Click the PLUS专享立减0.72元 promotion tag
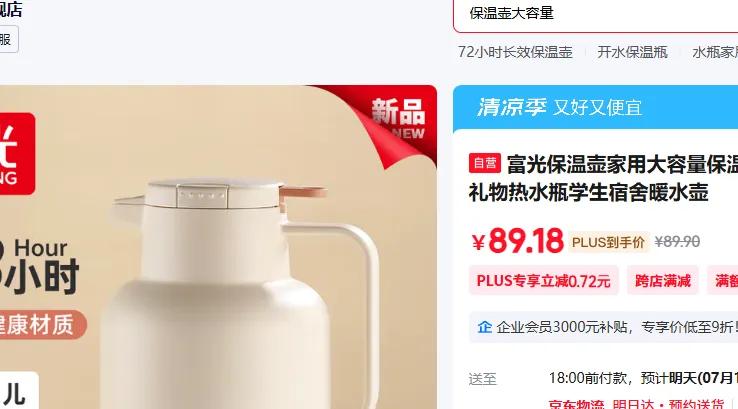The image size is (738, 409). pos(543,281)
